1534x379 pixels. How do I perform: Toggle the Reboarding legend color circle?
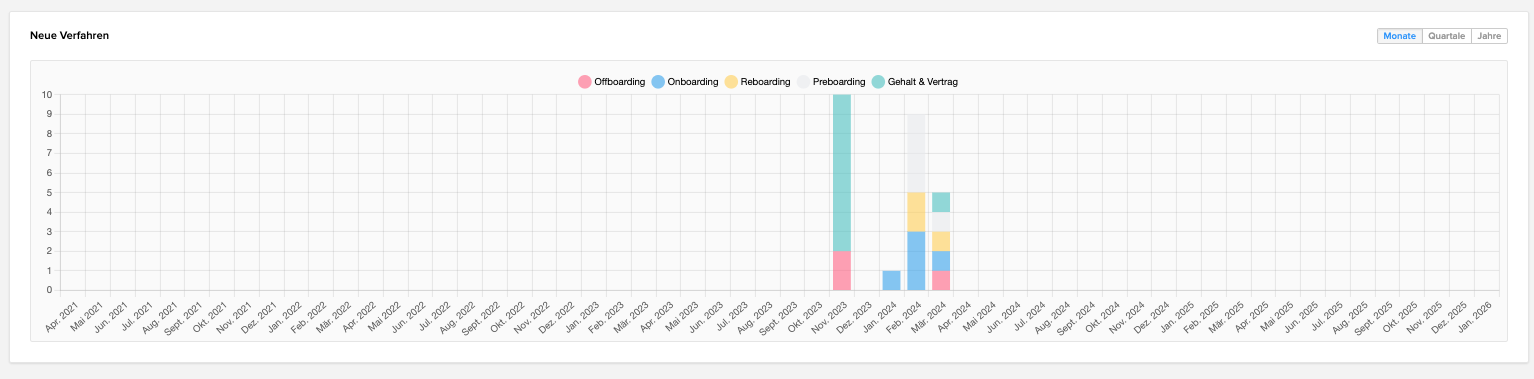pos(731,82)
